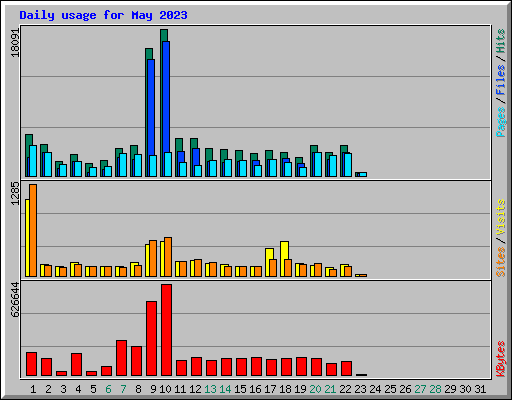This screenshot has width=512, height=400.
Task: Click green day 14 on the x-axis
Action: [x=225, y=389]
